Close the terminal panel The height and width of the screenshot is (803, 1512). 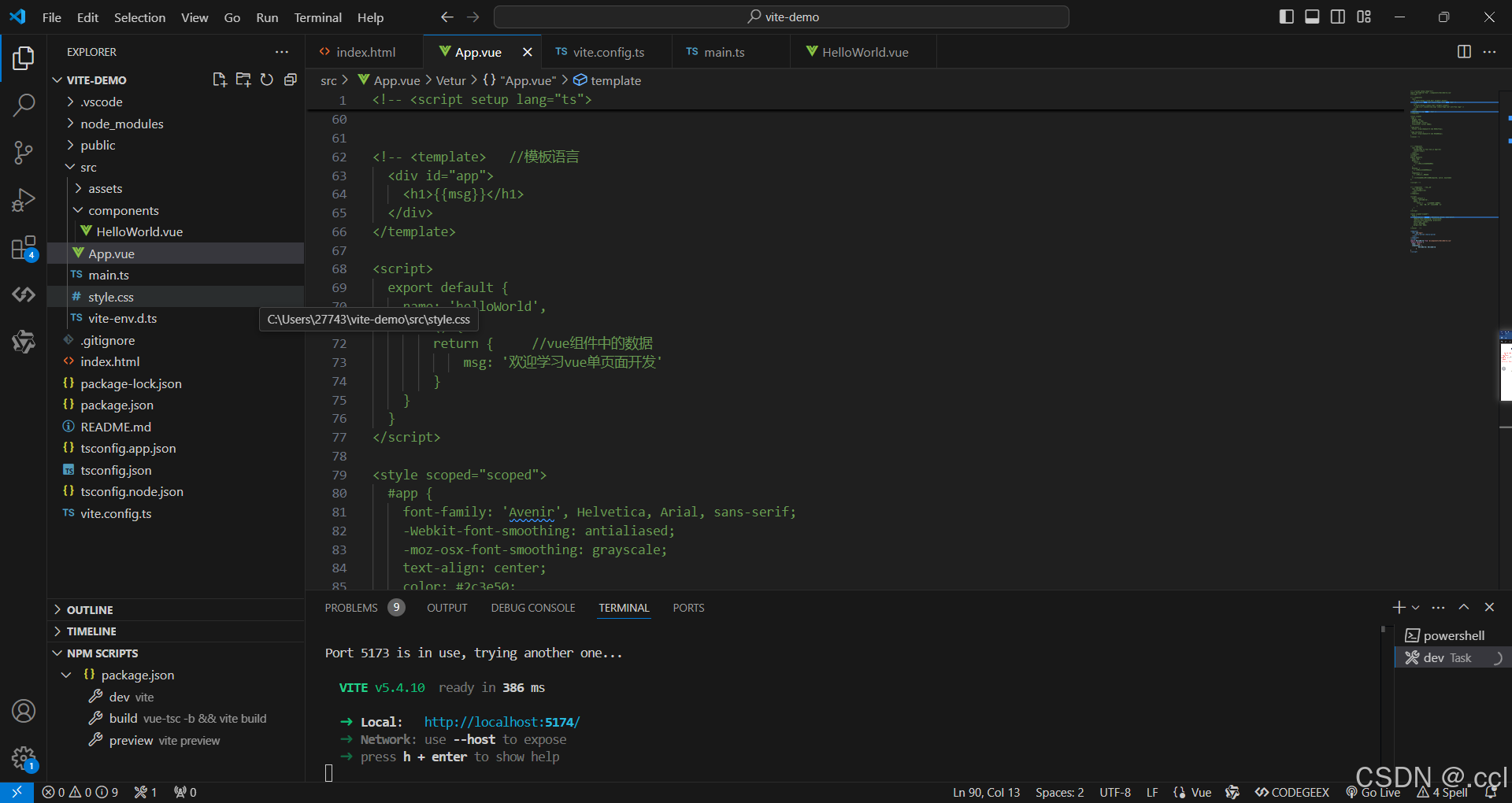click(x=1489, y=608)
